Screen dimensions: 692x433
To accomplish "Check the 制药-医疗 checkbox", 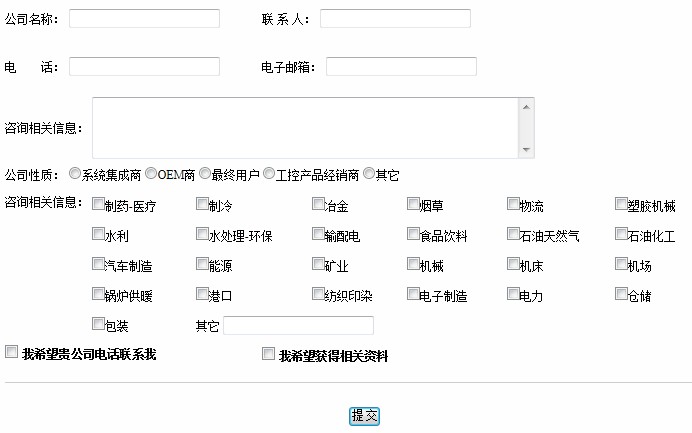I will [98, 205].
